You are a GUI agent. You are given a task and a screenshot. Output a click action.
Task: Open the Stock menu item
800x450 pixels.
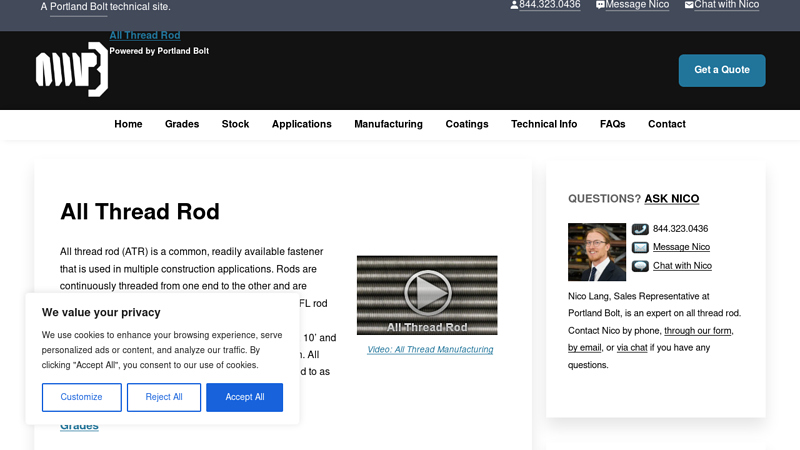click(x=235, y=124)
